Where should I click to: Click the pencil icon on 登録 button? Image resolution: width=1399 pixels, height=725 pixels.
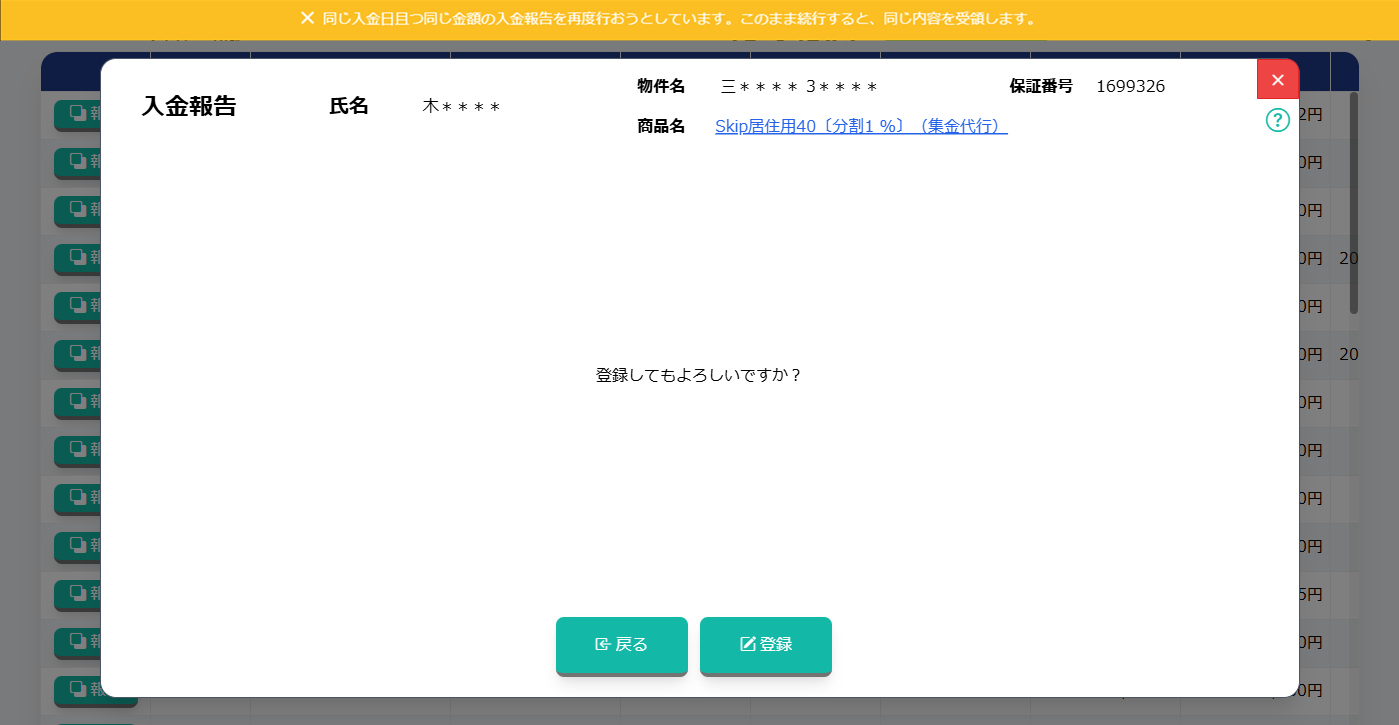(x=747, y=645)
